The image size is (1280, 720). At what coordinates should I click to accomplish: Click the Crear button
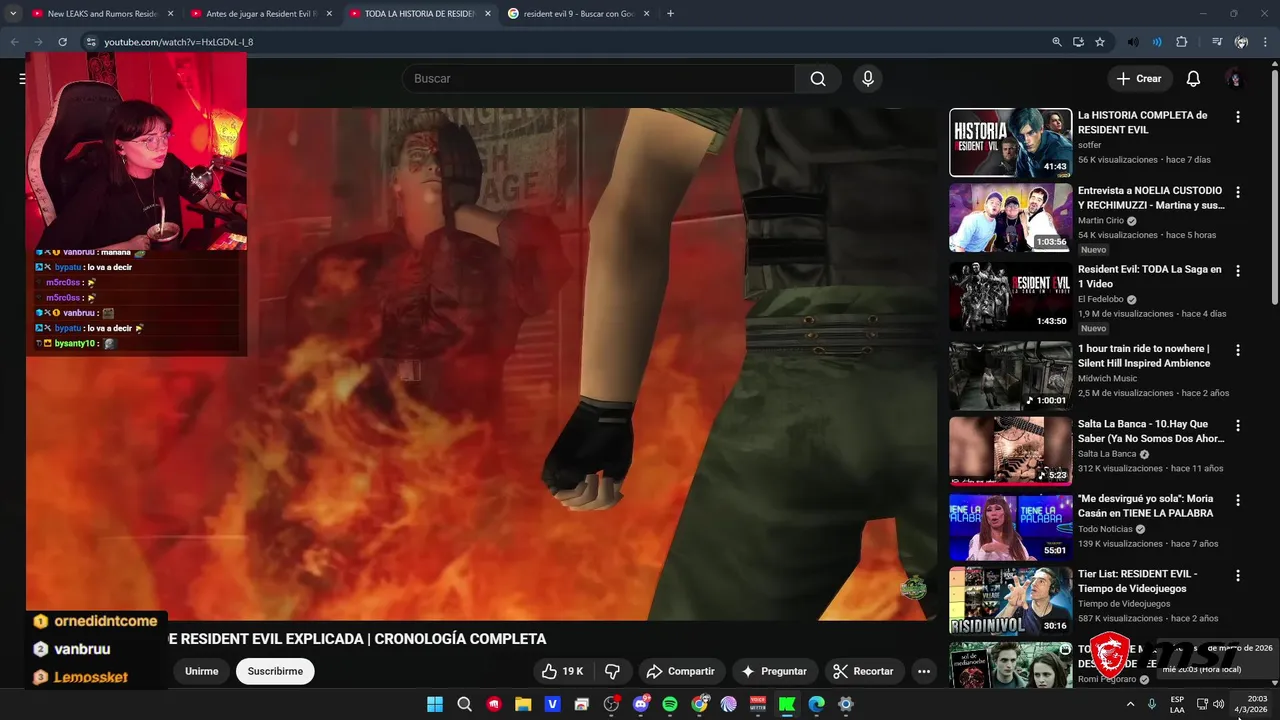1139,79
